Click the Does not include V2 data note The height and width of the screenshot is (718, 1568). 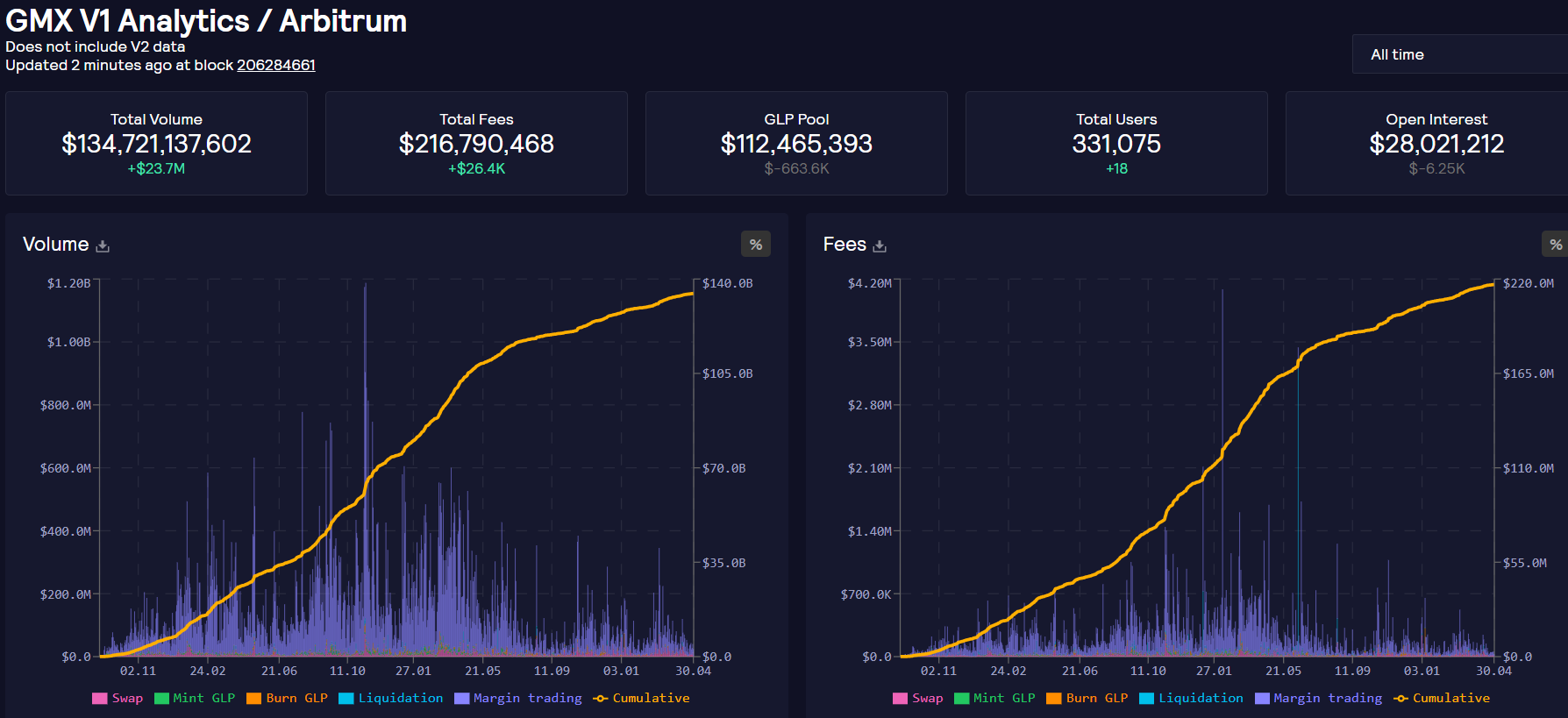[96, 46]
